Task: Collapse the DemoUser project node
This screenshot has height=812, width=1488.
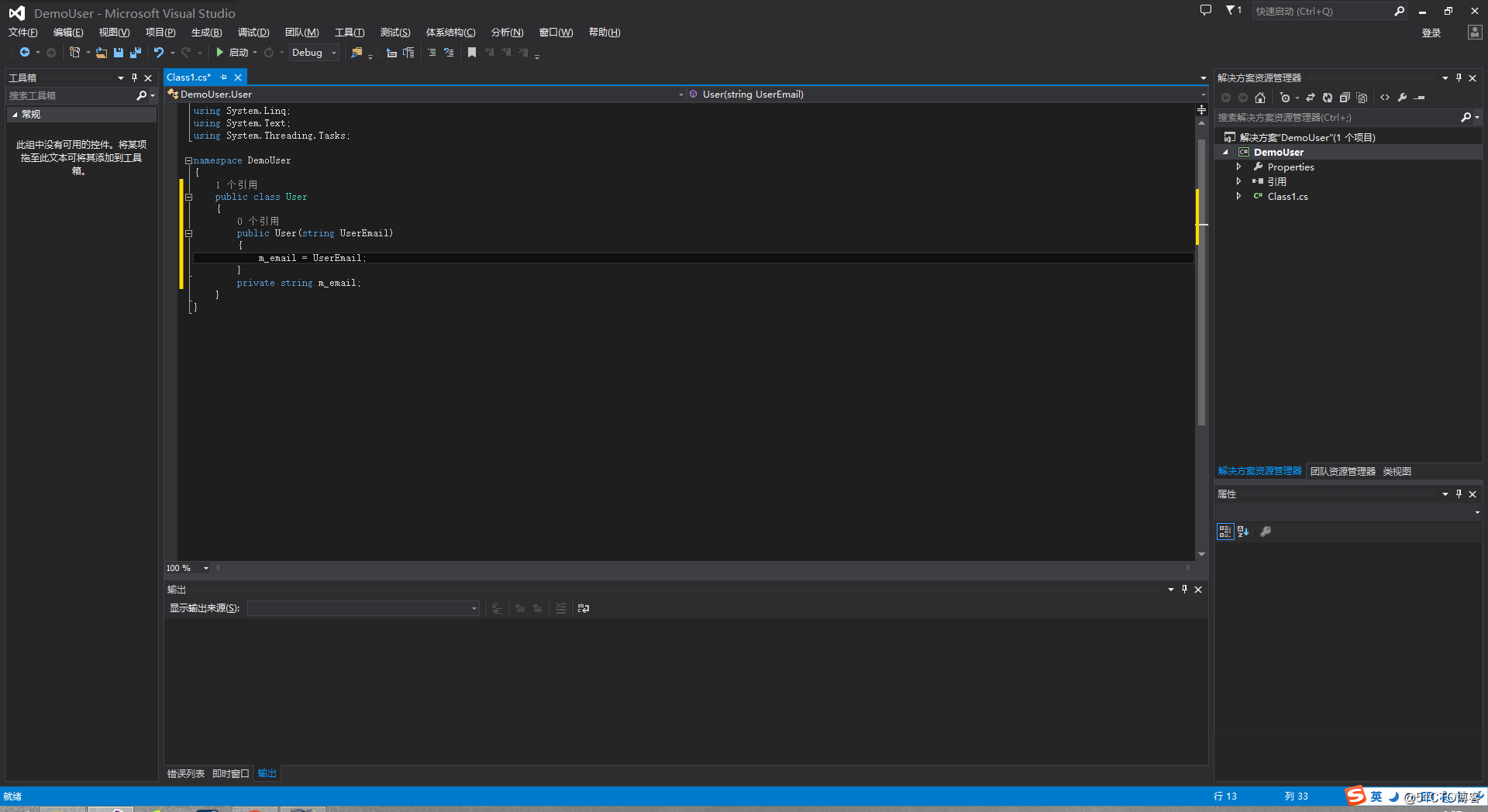Action: click(x=1226, y=153)
